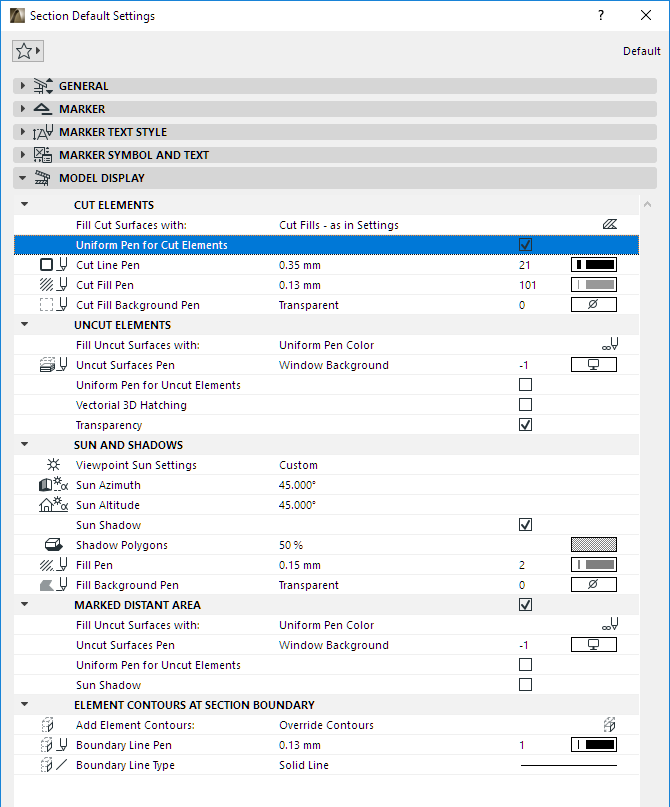
Task: Click uniform pen icon in Uncut Elements Fill row
Action: point(610,345)
